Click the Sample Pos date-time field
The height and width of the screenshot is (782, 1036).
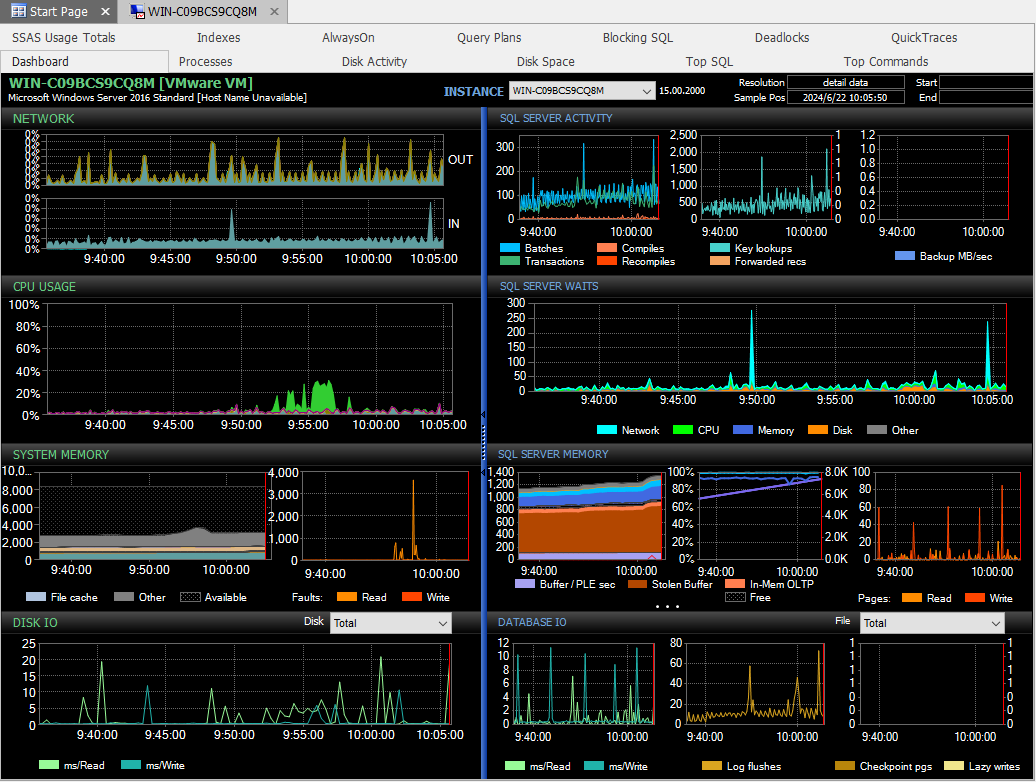[845, 98]
